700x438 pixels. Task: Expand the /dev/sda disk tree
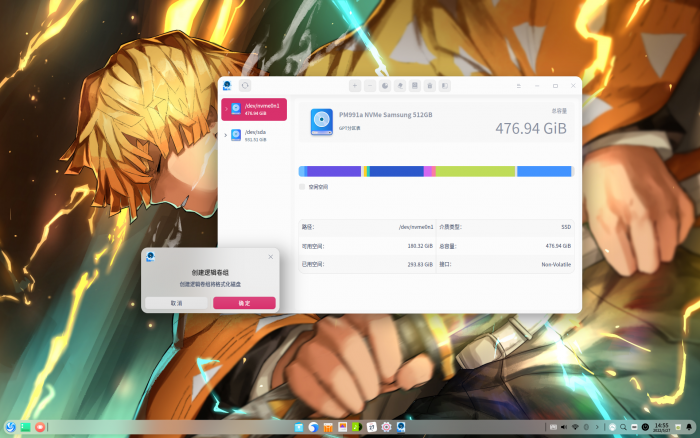click(225, 135)
